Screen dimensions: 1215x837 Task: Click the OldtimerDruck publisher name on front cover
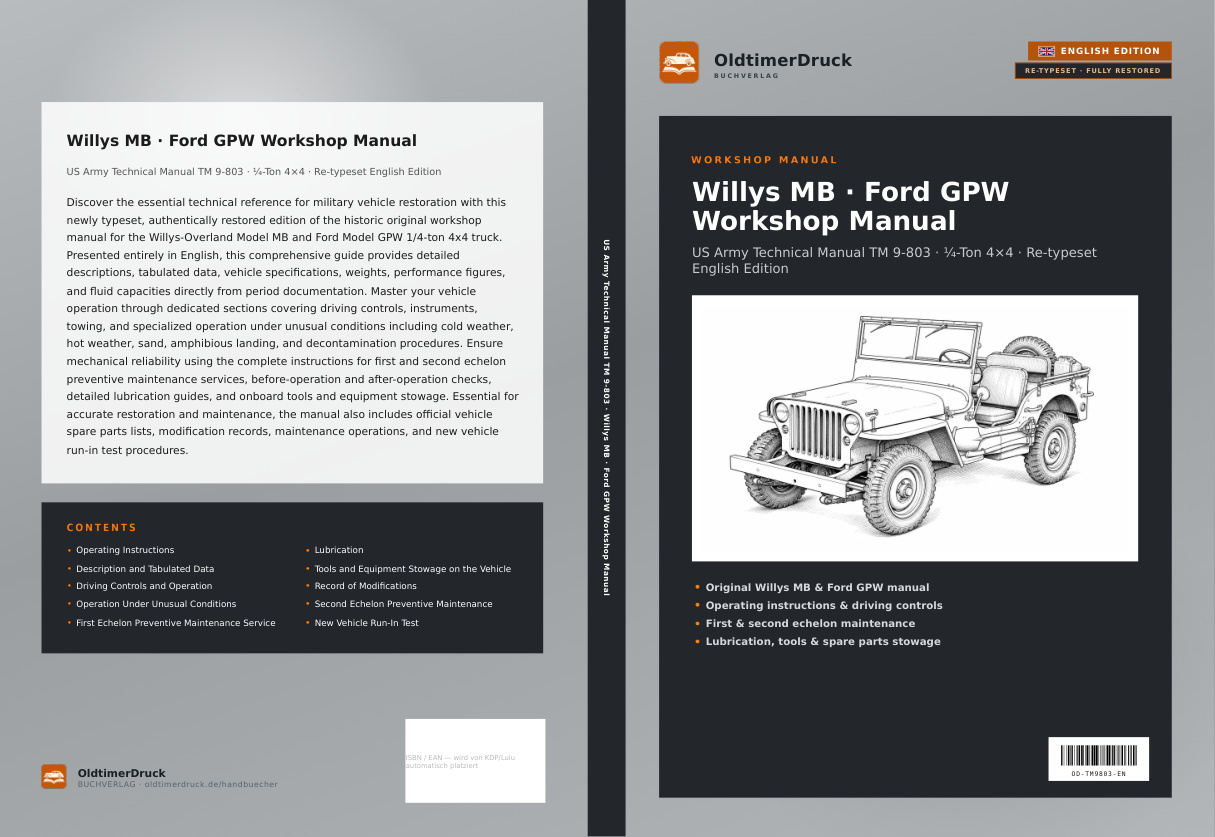(x=783, y=60)
